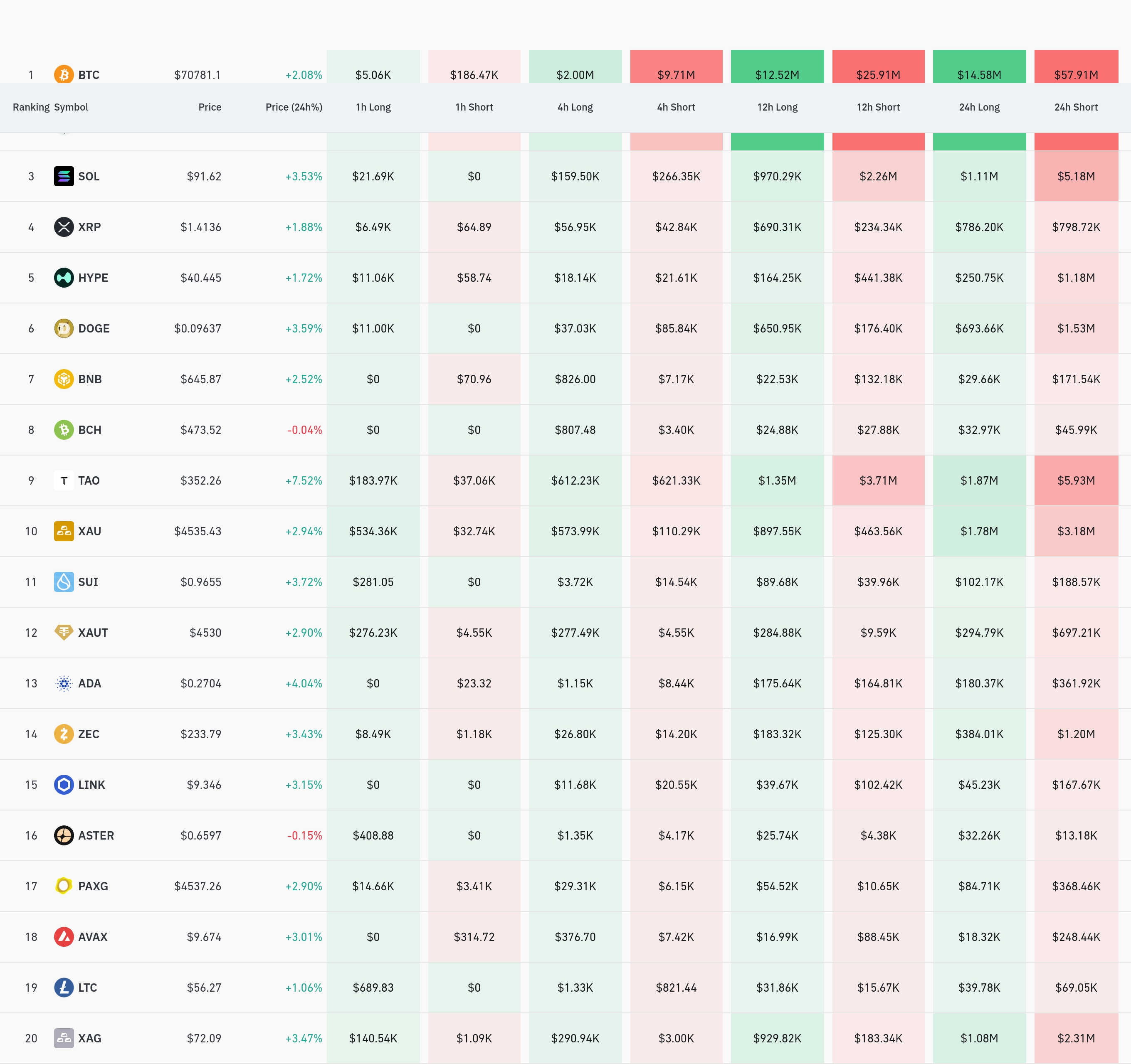Click the Chainlink hexagon icon

(x=64, y=785)
